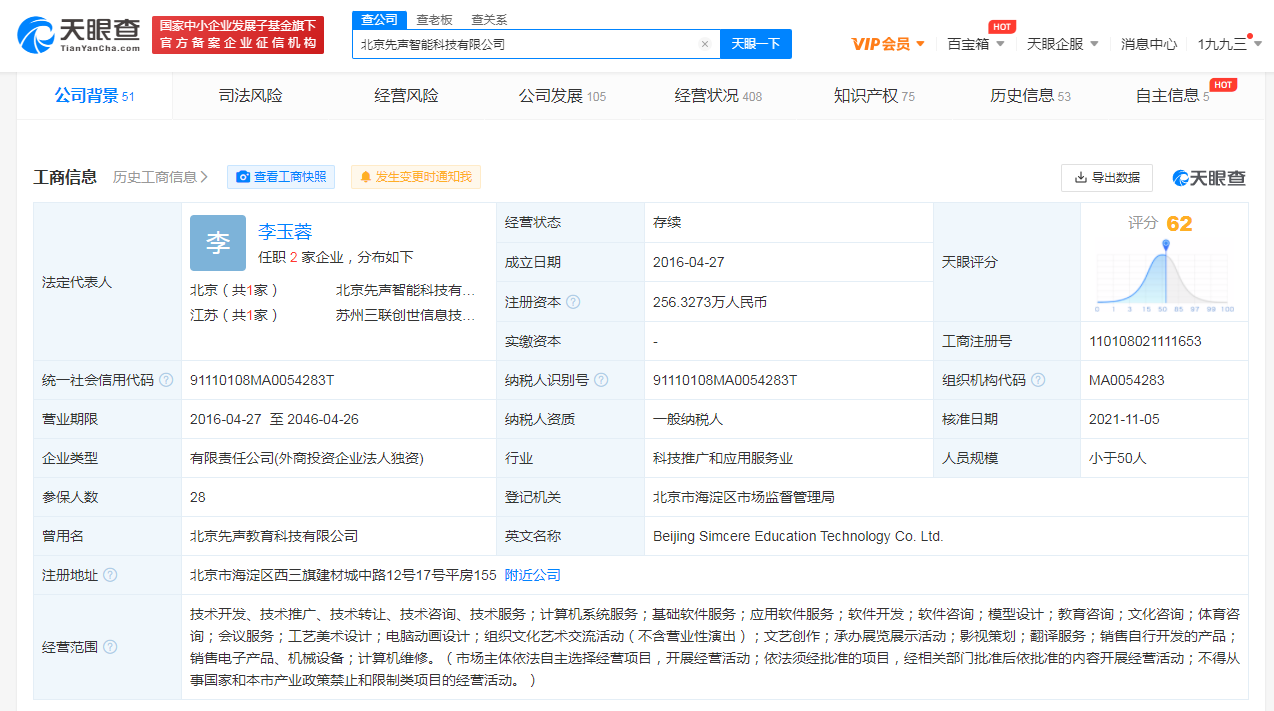Click the help icon beside 经营范围
1274x711 pixels.
[x=110, y=647]
